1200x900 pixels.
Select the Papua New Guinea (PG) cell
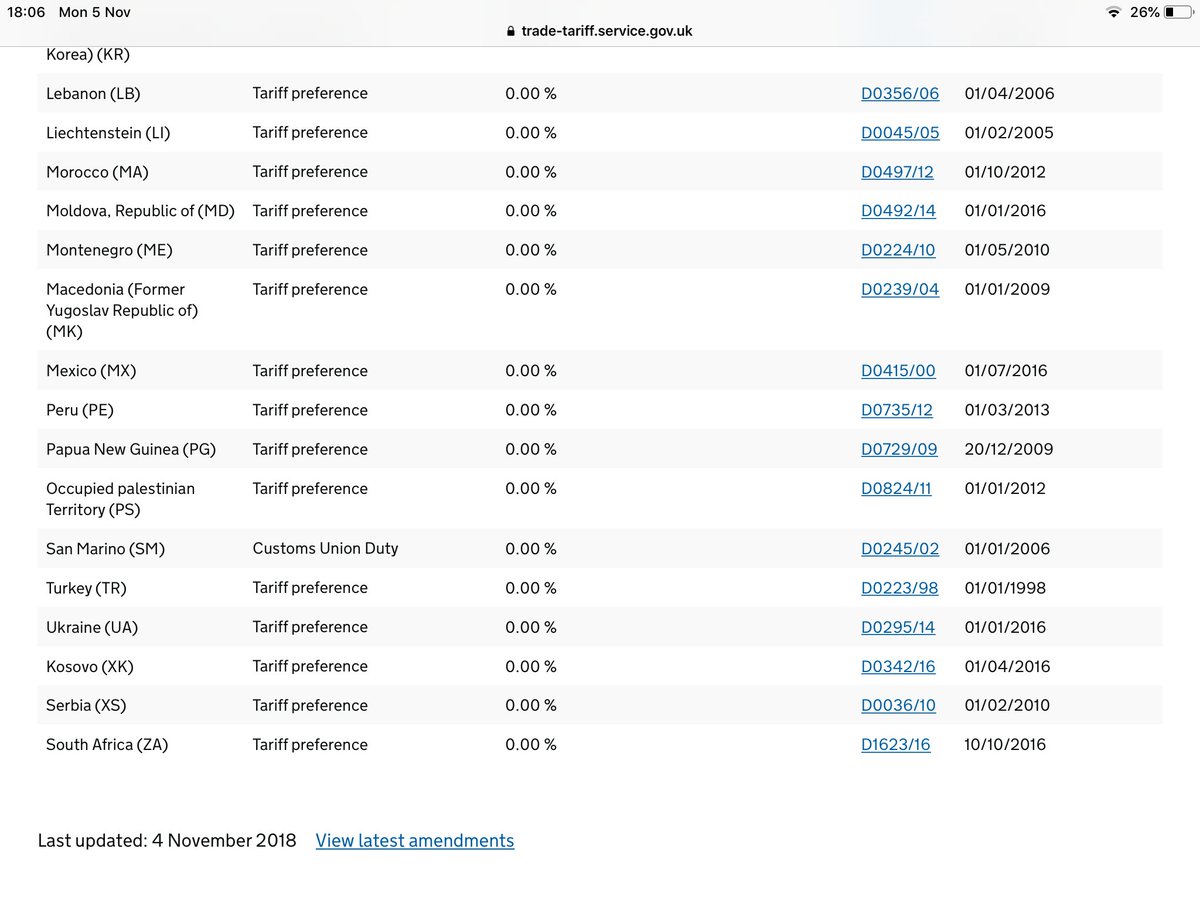point(131,449)
